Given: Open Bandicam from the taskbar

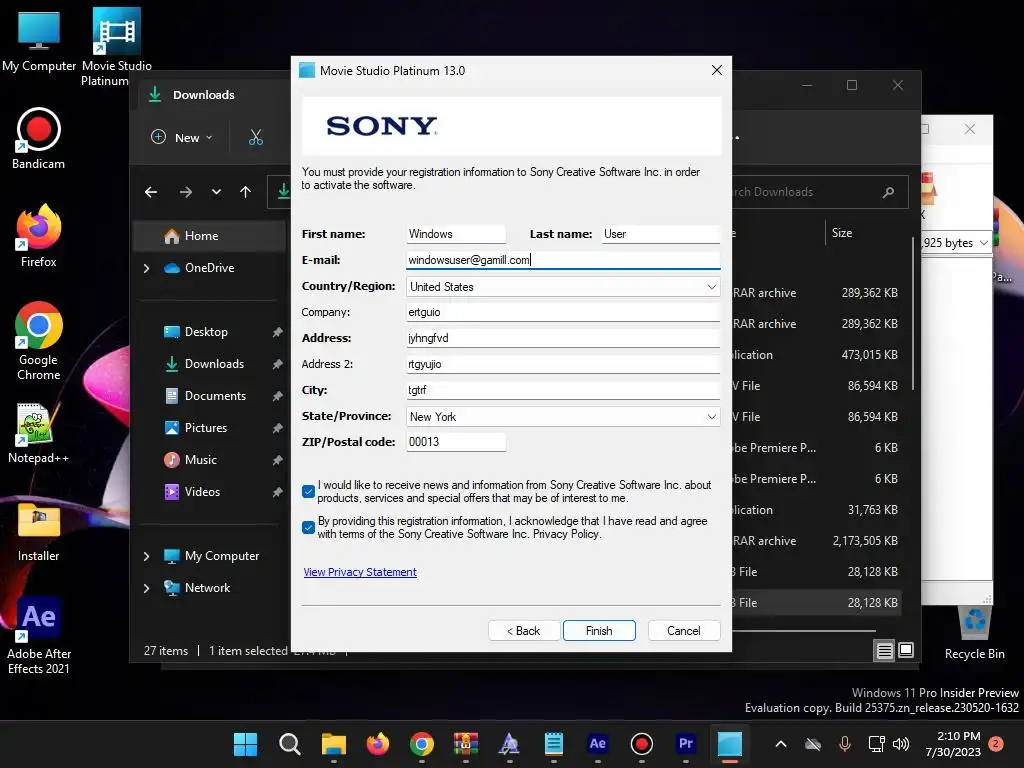Looking at the screenshot, I should (641, 744).
